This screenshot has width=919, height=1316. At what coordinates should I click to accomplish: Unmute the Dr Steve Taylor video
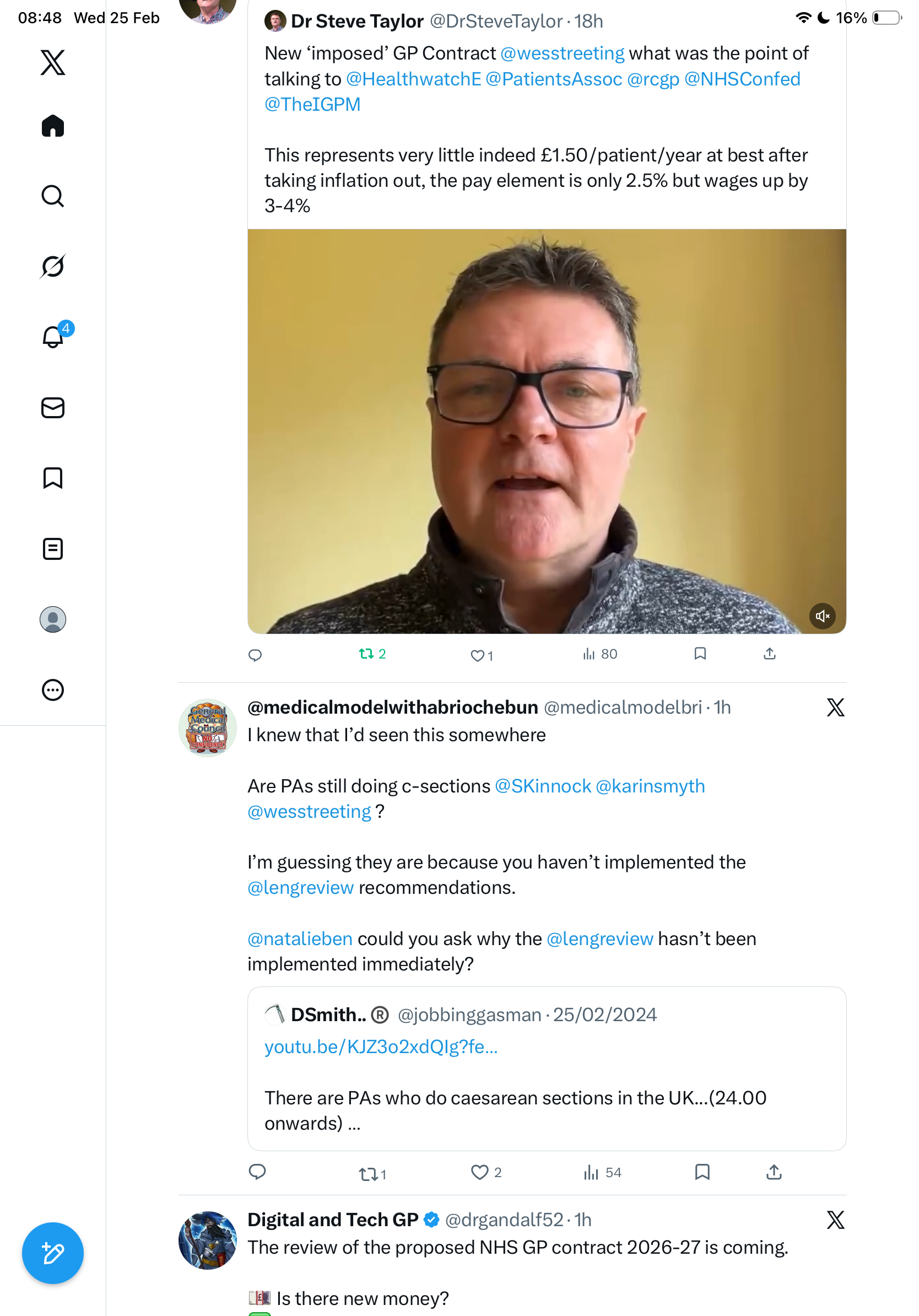pos(822,616)
